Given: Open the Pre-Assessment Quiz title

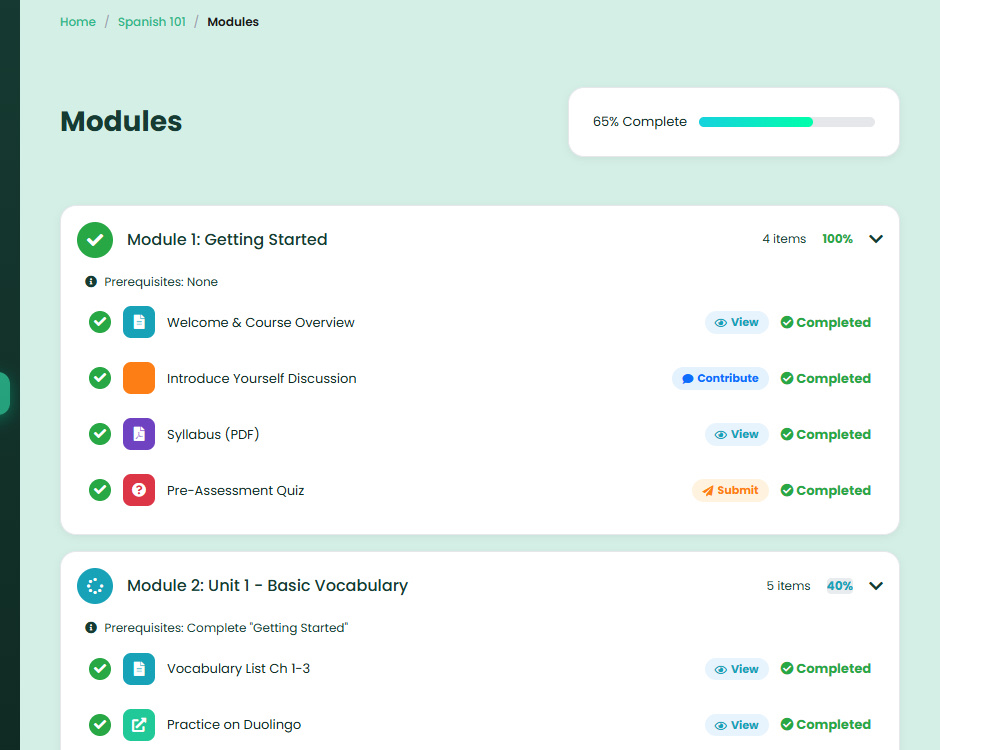Looking at the screenshot, I should (235, 490).
